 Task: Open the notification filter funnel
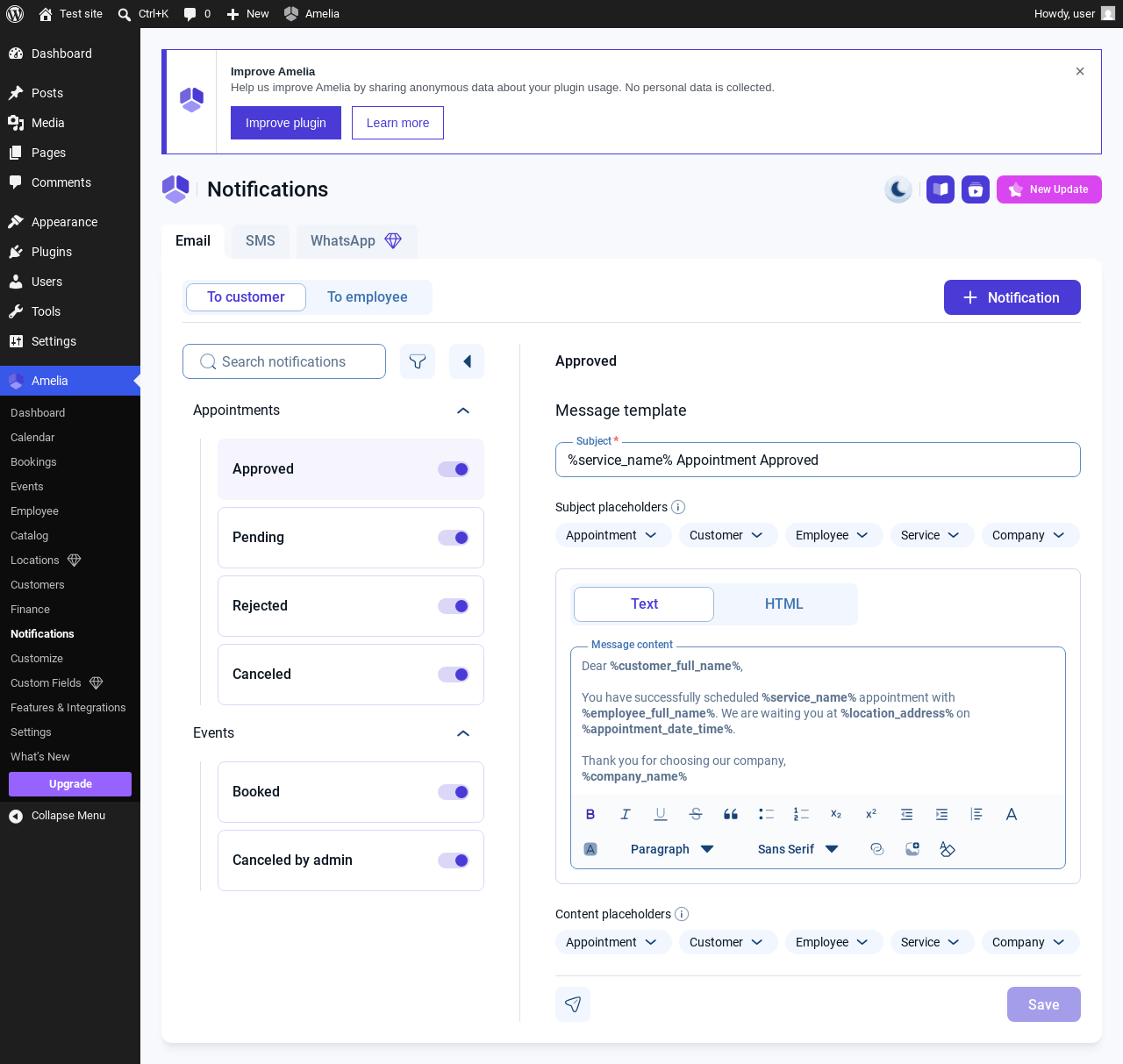[418, 361]
